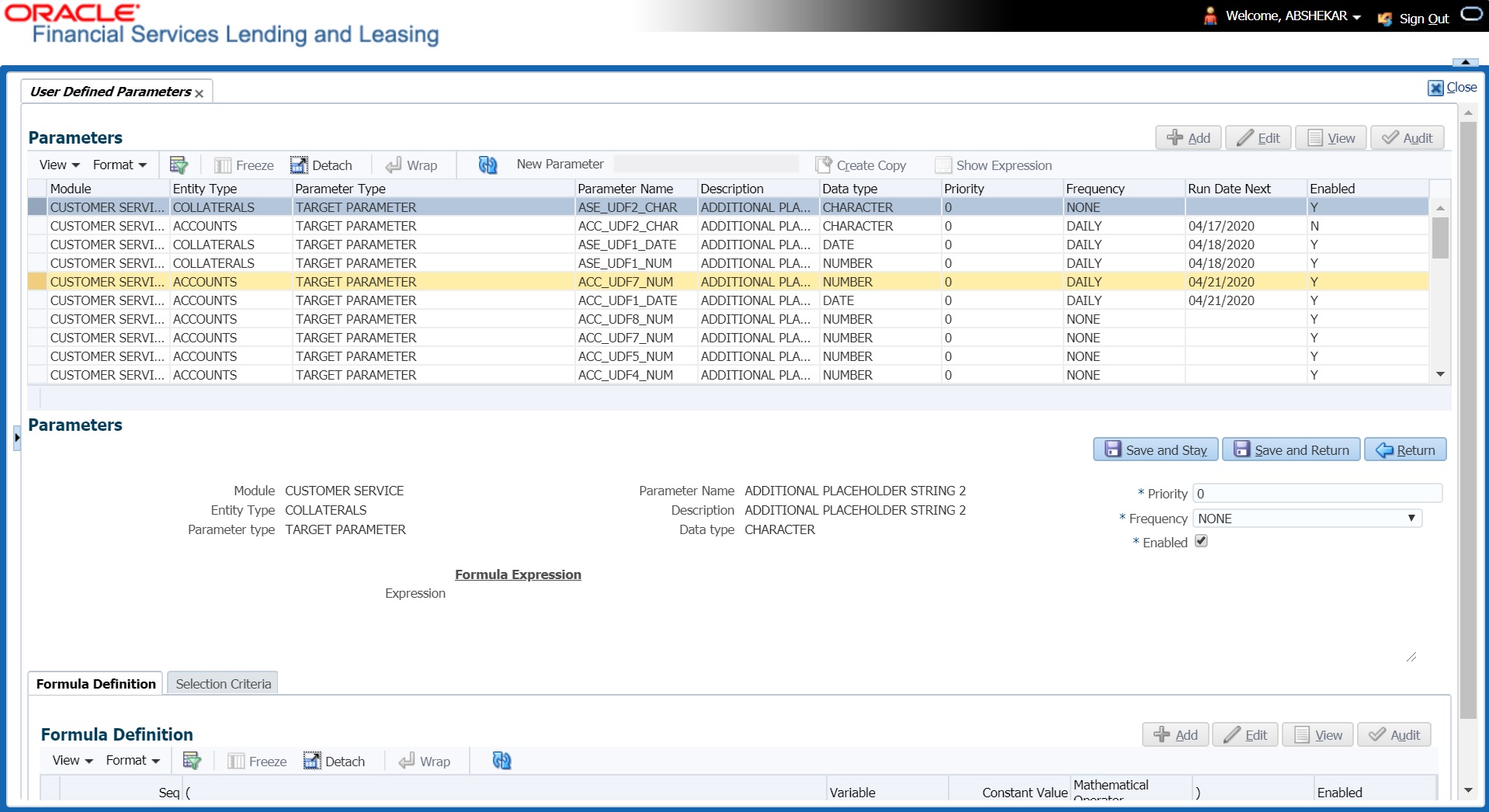Open the Parameters Format menu
1489x812 pixels.
tap(120, 165)
